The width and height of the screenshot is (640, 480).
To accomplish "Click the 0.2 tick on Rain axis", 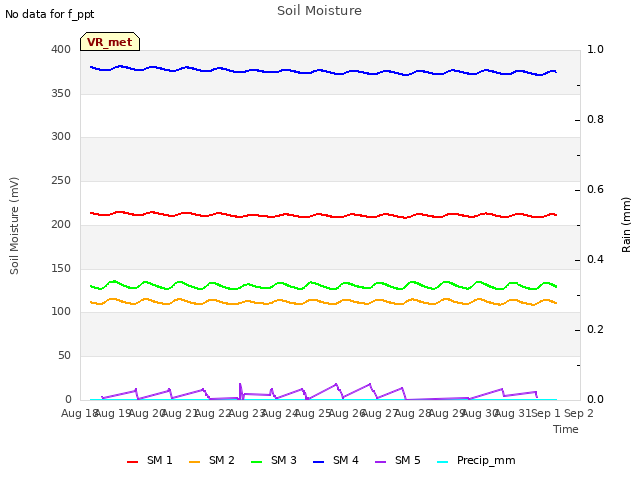I will click(x=595, y=329).
